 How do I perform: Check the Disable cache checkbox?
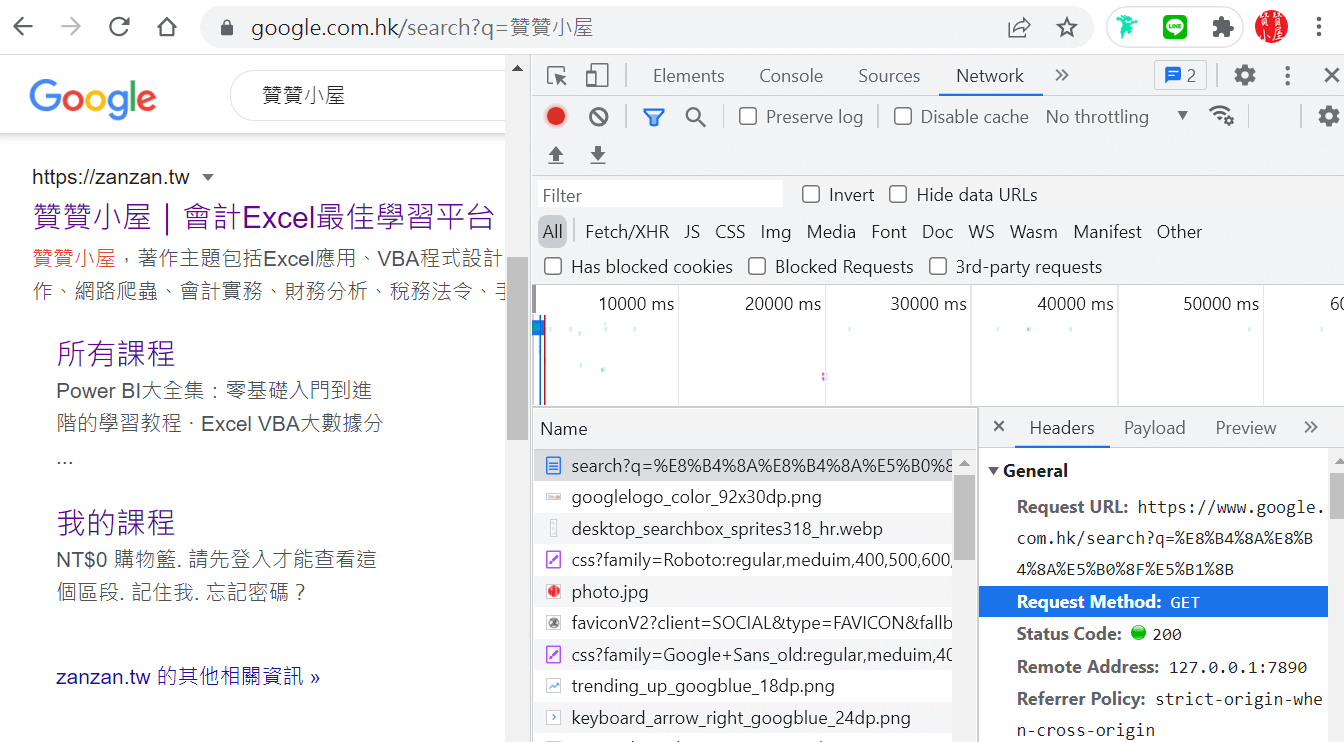coord(903,117)
